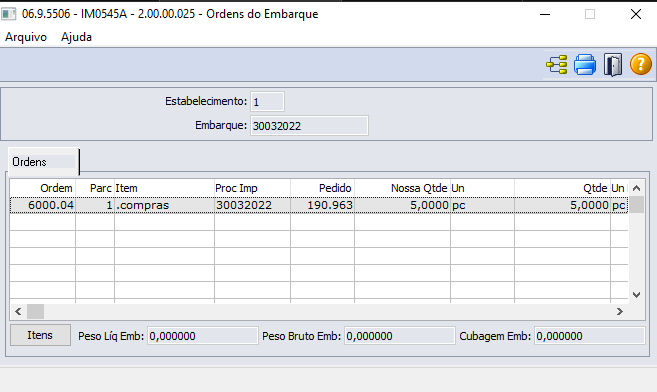
Task: Click the Qtde column header
Action: pyautogui.click(x=562, y=188)
